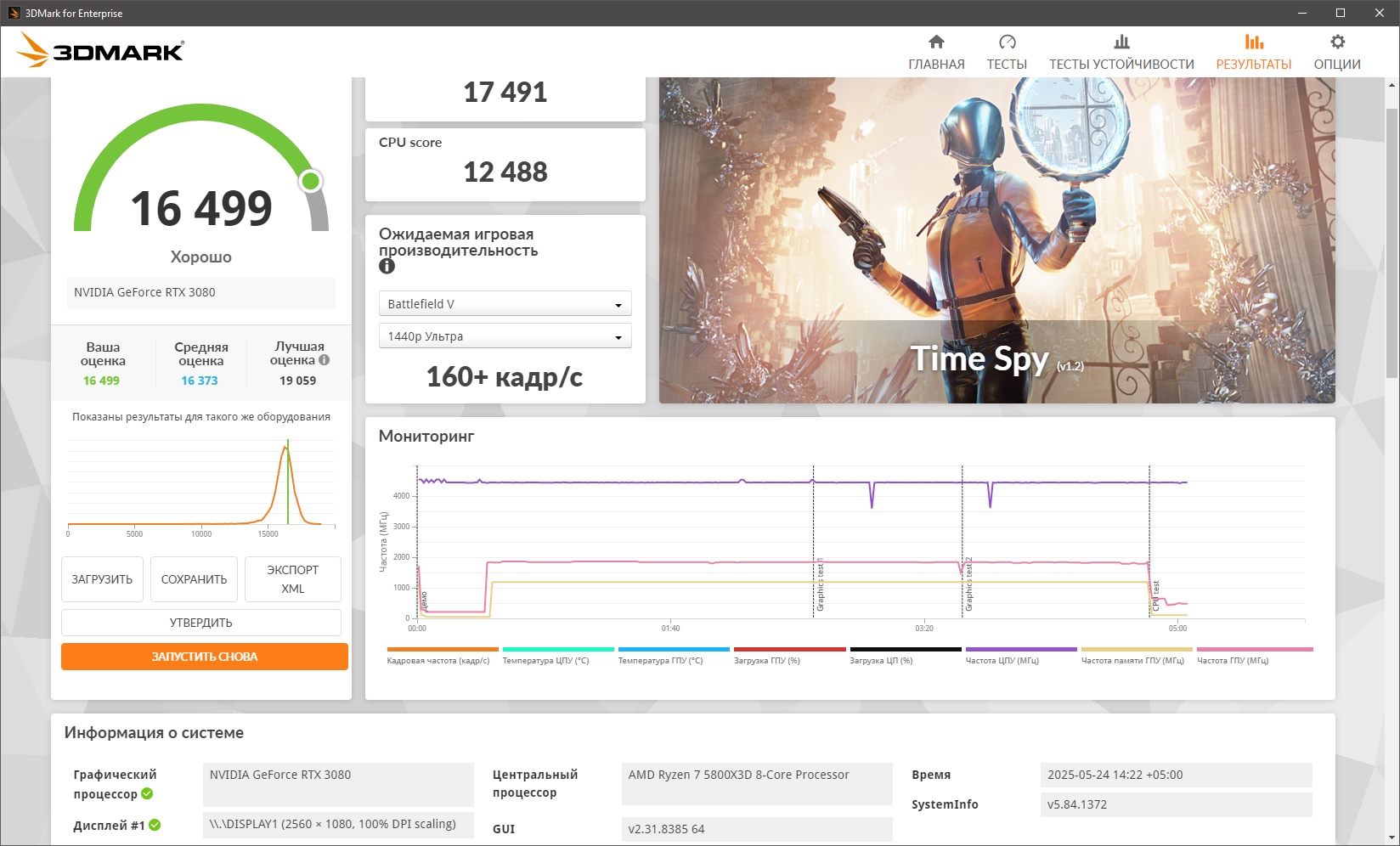This screenshot has height=846, width=1400.
Task: Click the CPU score value 12 488
Action: tap(505, 172)
